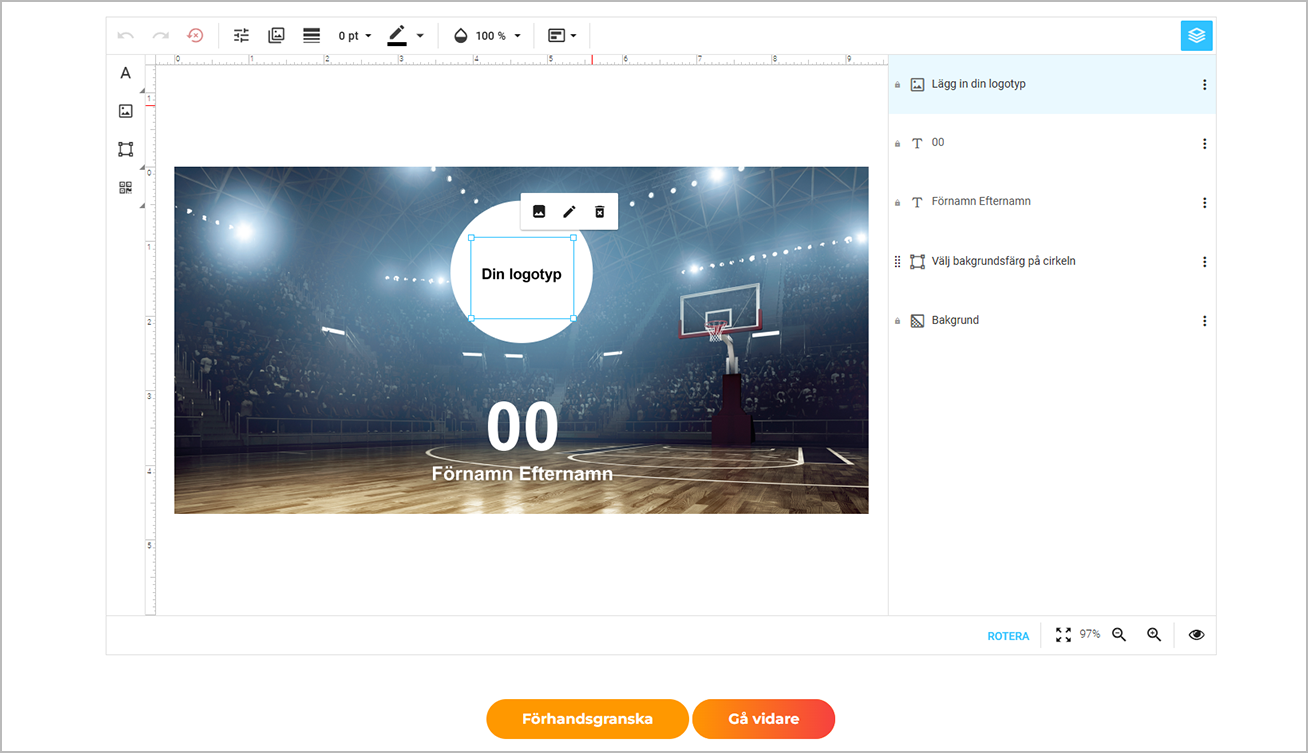Toggle lock on the 00 layer

pyautogui.click(x=897, y=144)
